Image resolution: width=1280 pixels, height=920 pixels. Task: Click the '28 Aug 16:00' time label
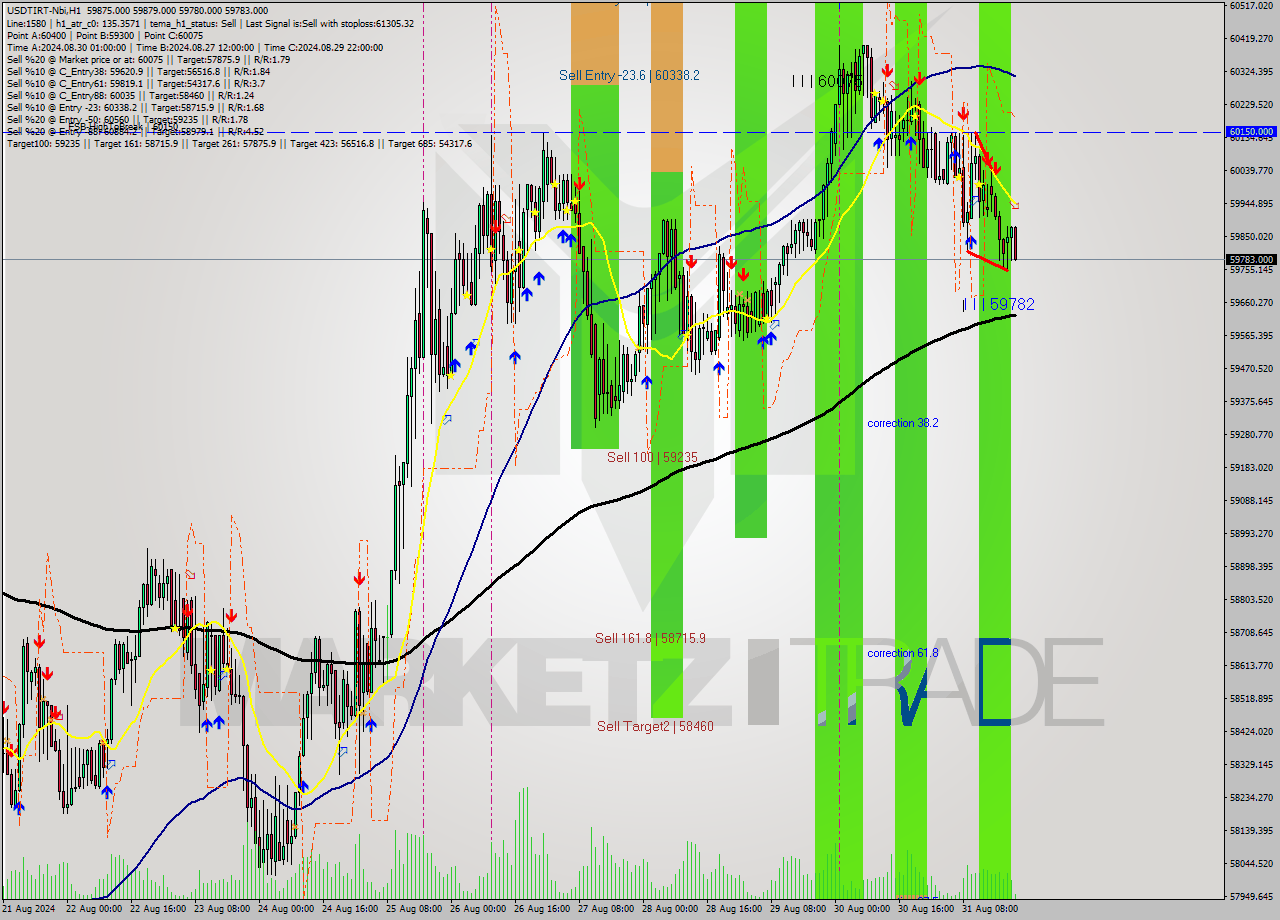click(x=733, y=909)
